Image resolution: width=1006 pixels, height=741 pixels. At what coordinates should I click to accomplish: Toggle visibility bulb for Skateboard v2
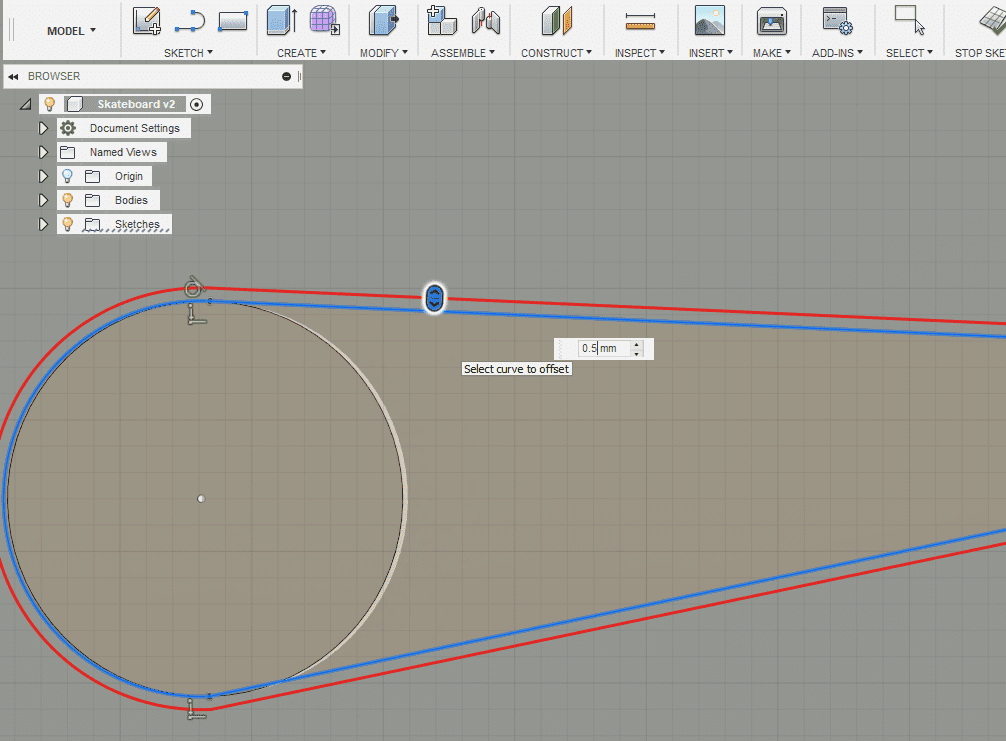[x=49, y=104]
